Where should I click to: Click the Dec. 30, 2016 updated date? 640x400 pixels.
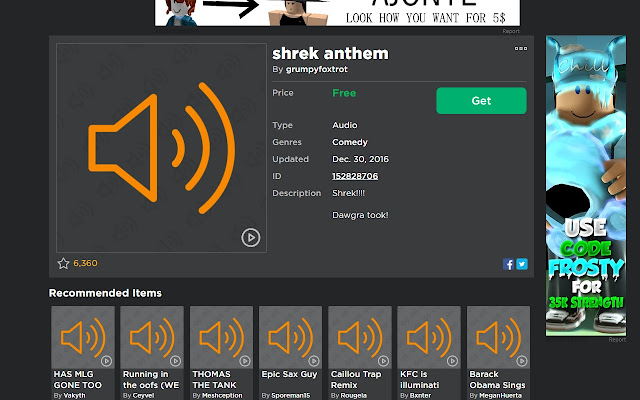click(360, 159)
